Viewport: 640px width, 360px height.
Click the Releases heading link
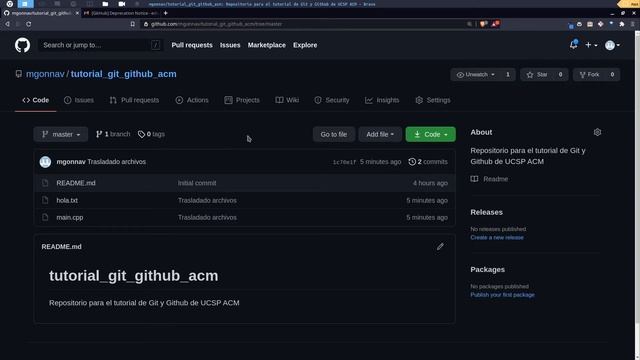click(487, 212)
